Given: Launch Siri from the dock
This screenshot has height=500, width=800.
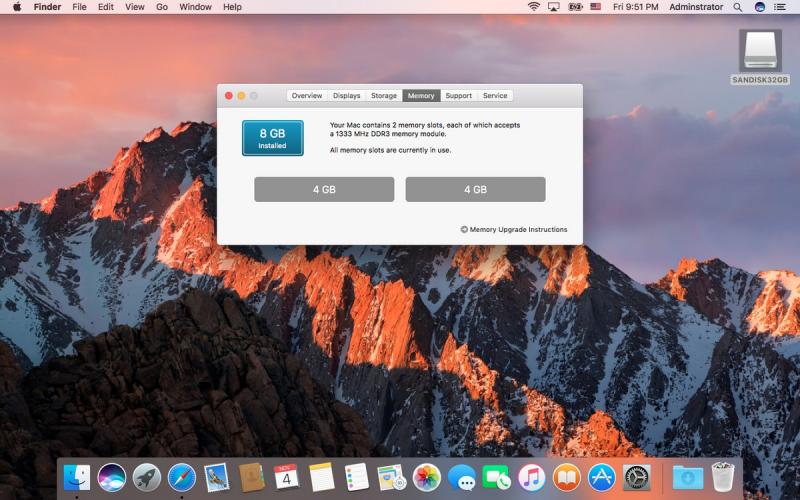Looking at the screenshot, I should click(x=112, y=478).
